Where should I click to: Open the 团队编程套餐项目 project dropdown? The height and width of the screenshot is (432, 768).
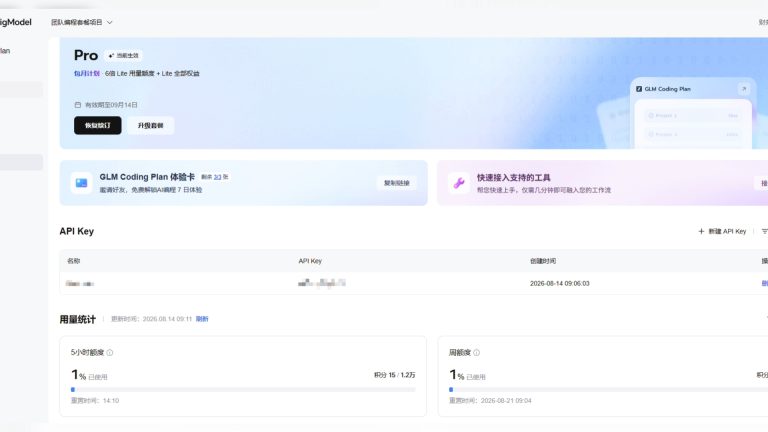click(81, 23)
